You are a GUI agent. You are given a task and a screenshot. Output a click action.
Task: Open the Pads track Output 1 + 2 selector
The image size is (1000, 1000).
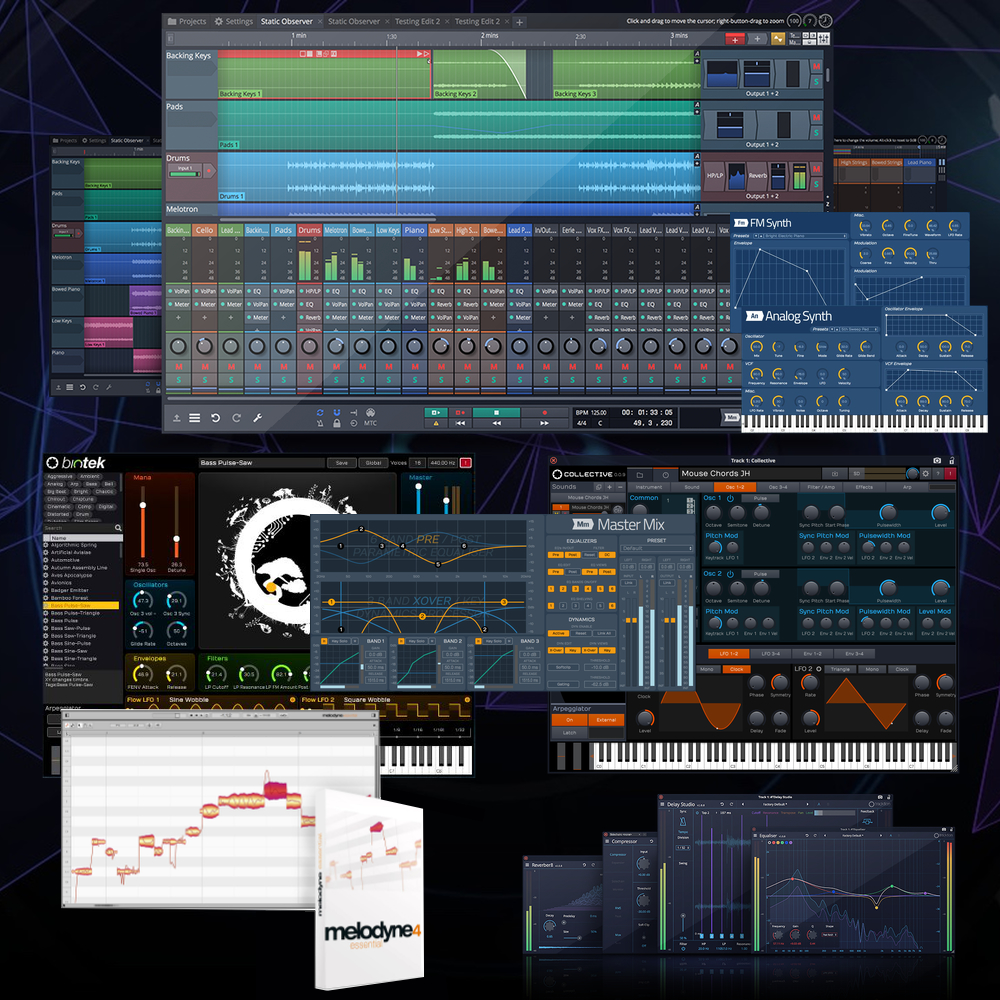click(762, 145)
